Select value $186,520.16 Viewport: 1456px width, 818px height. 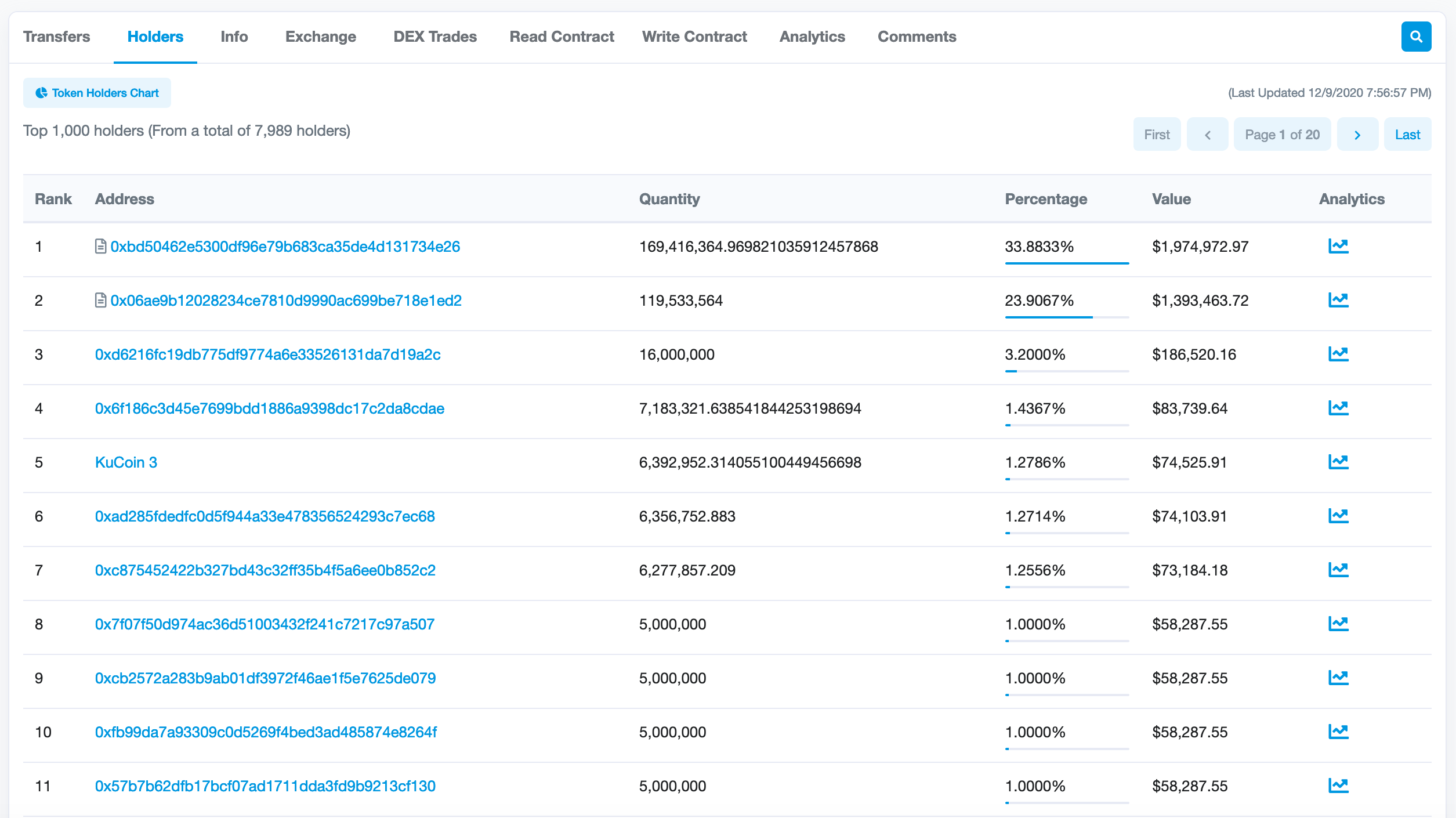(x=1194, y=354)
